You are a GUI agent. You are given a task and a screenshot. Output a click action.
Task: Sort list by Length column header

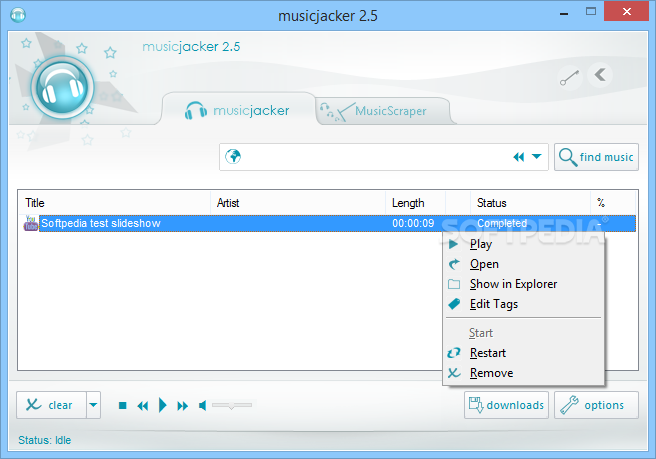415,203
